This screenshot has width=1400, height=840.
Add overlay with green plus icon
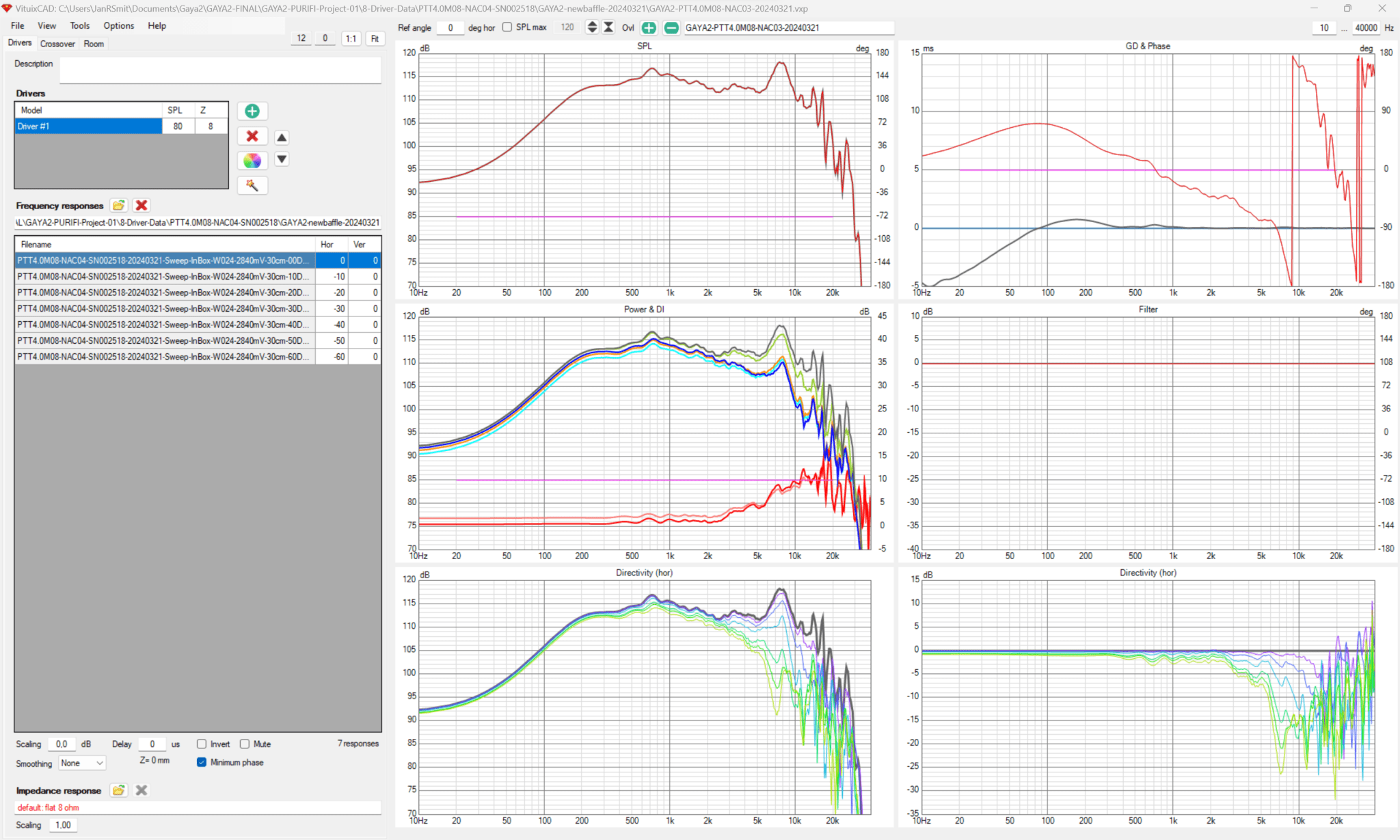649,28
